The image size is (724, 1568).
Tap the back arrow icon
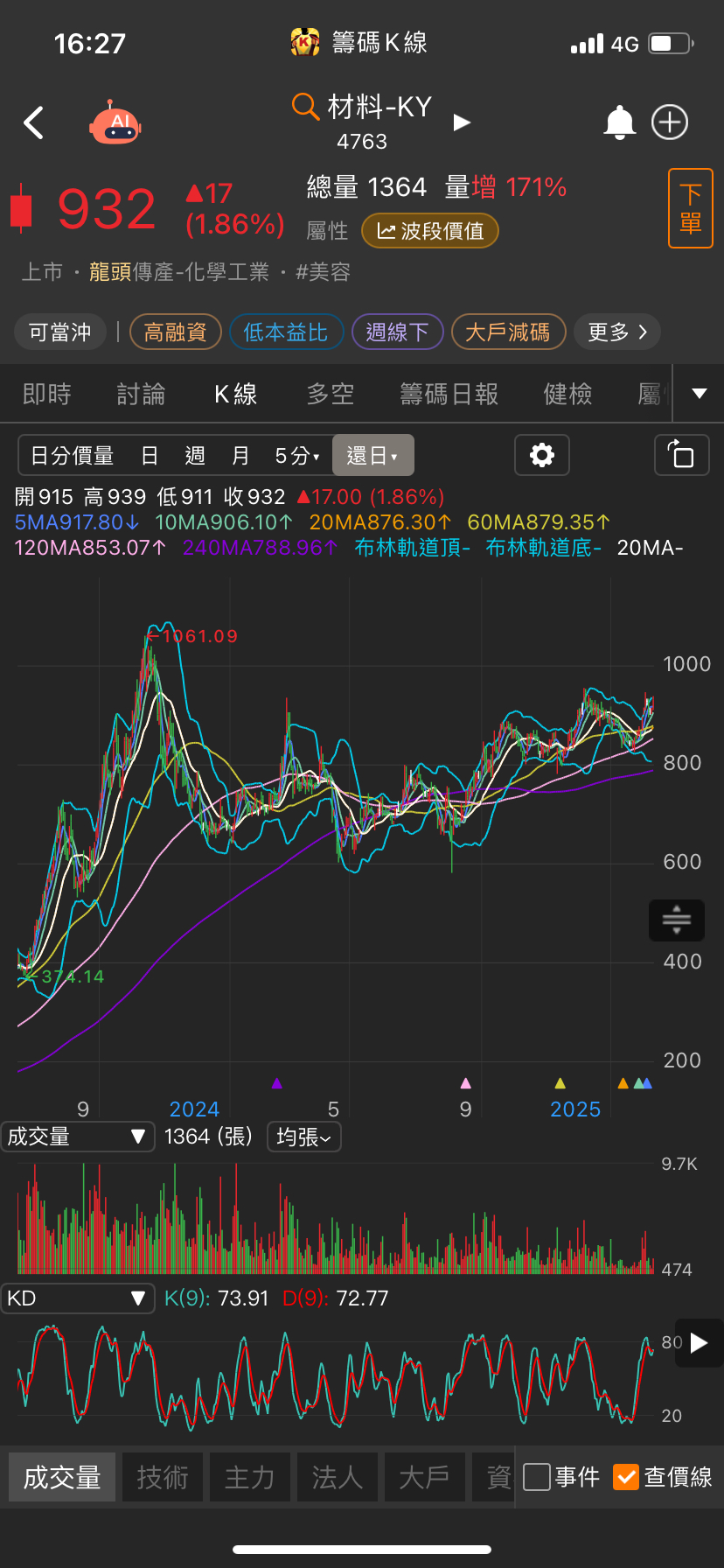coord(34,123)
